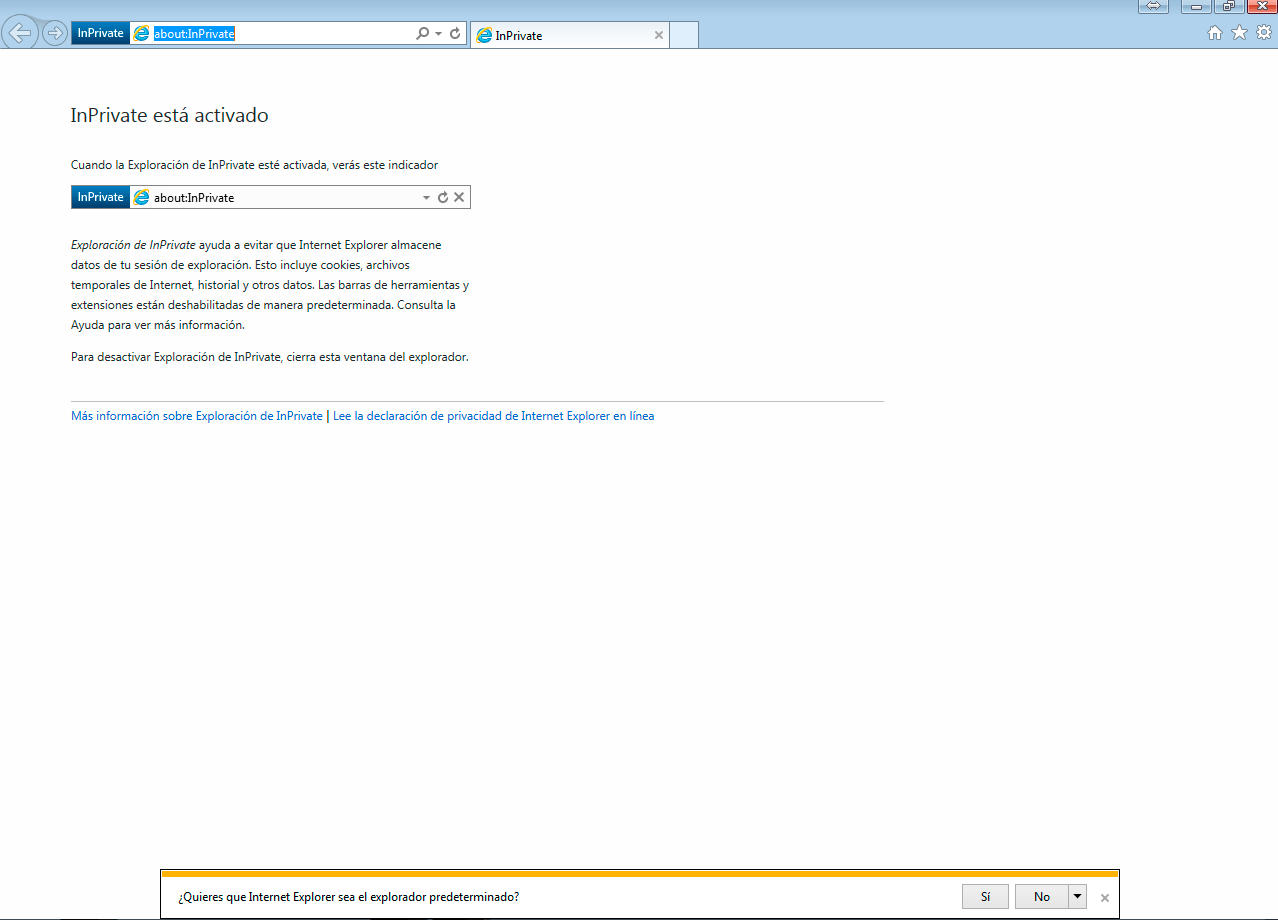The height and width of the screenshot is (920, 1278).
Task: Click the text "Para desactivar Exploración de InPrivate"
Action: point(177,357)
